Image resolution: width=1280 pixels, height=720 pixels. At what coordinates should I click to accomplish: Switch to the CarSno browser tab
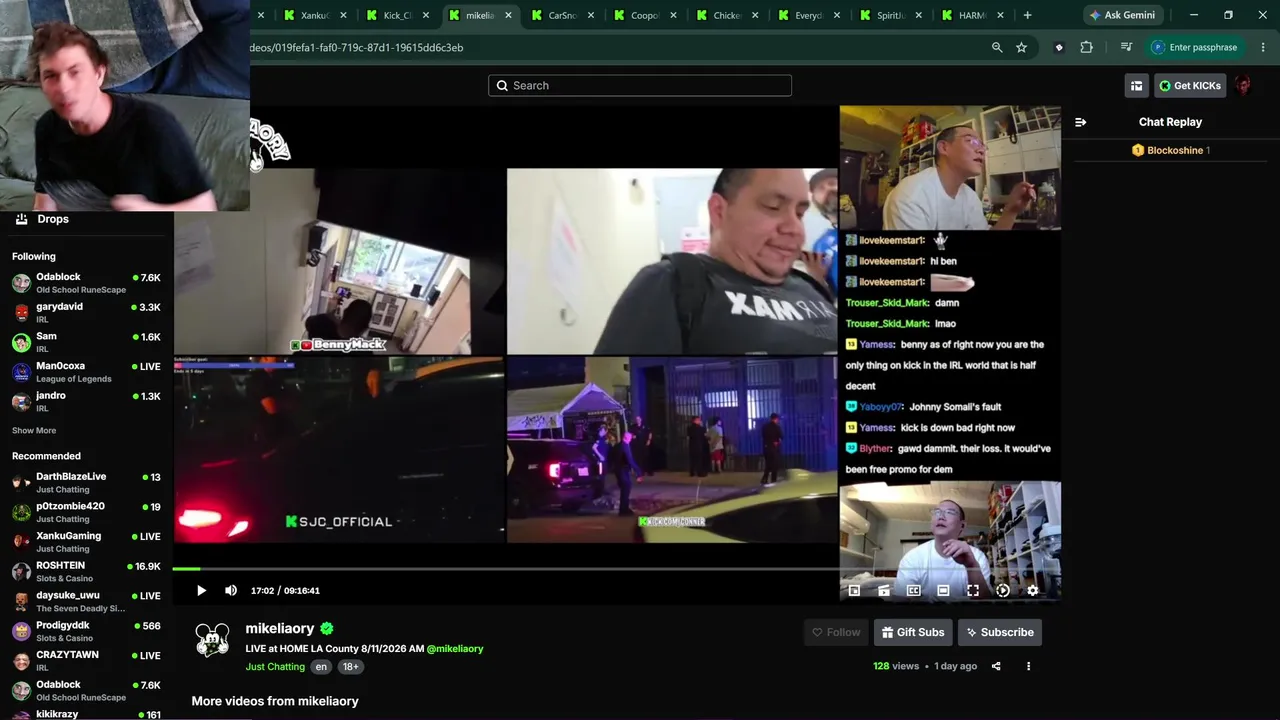pos(562,15)
